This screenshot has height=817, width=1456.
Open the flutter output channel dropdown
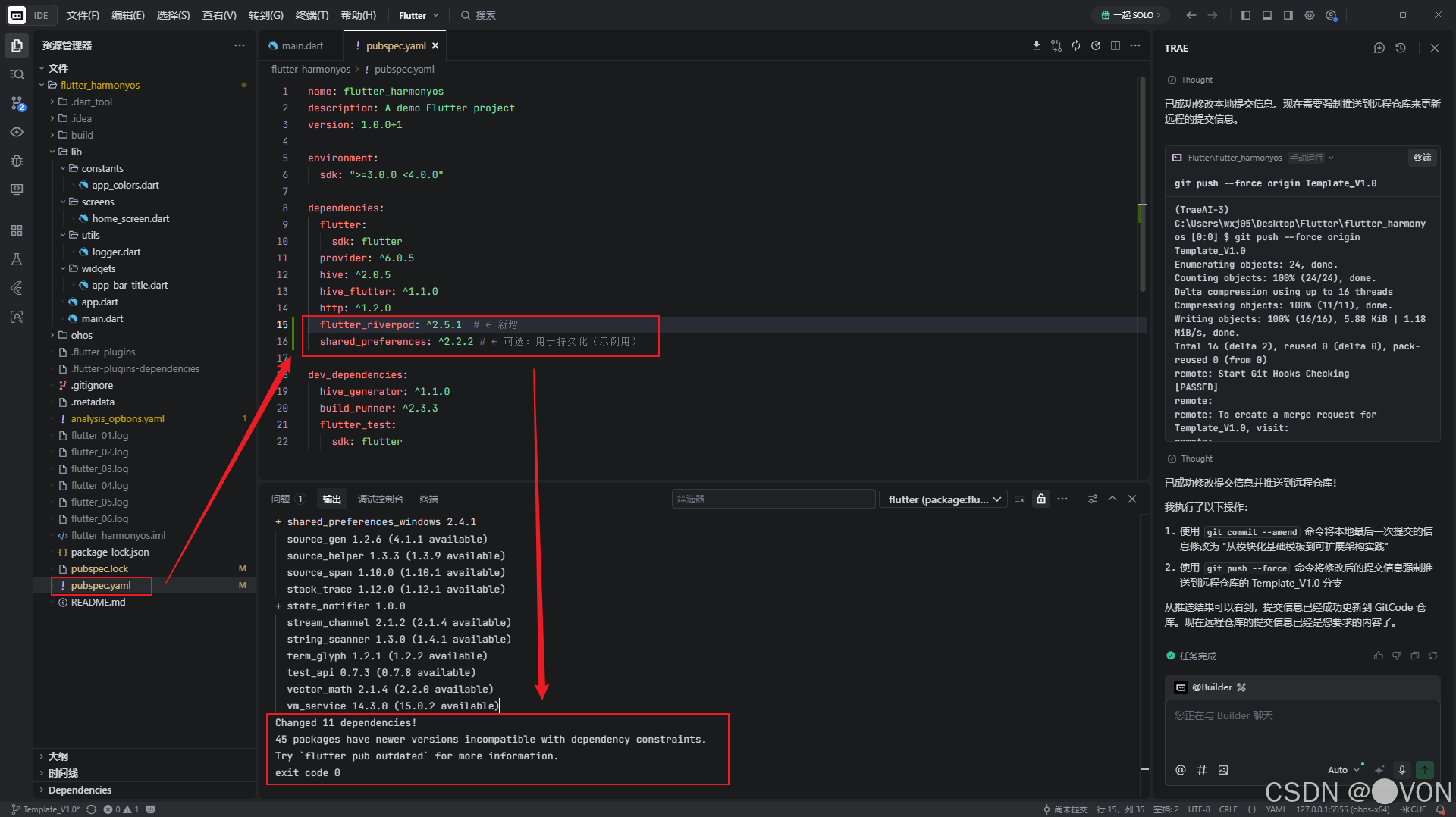pos(944,499)
